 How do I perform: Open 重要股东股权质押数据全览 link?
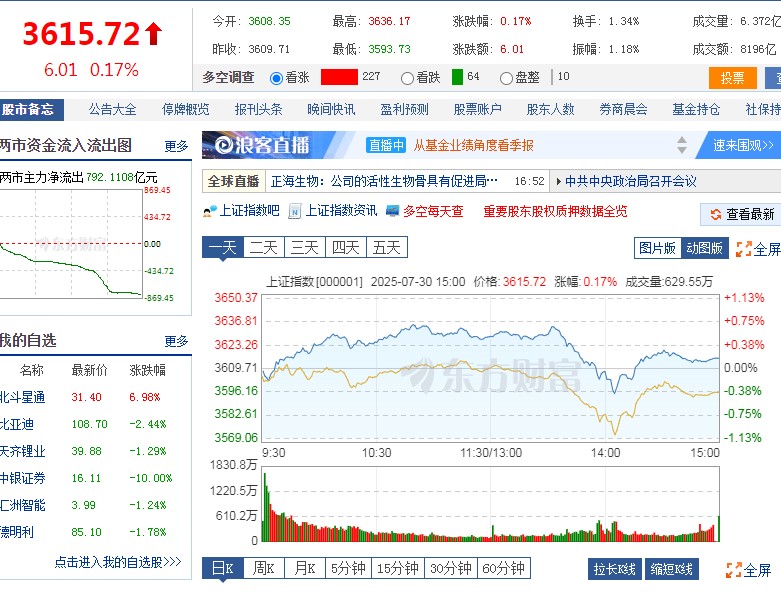click(x=555, y=212)
